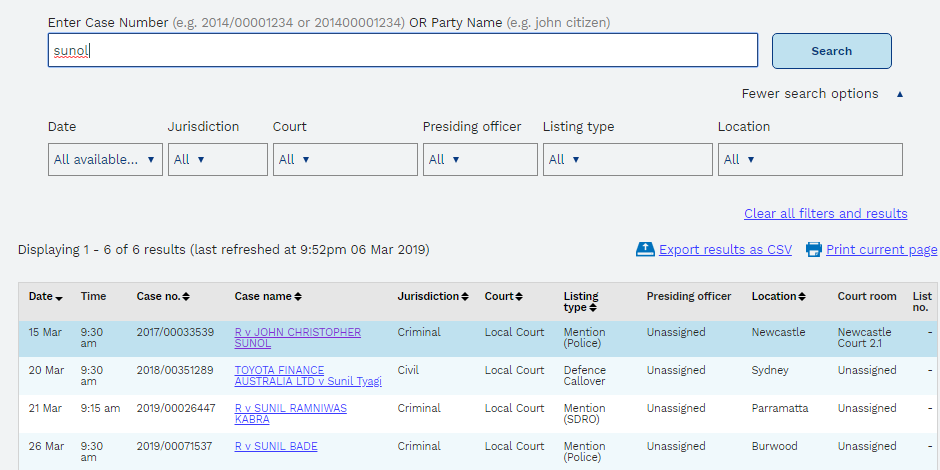Click the Parramatta location cell
This screenshot has width=940, height=470.
(780, 408)
